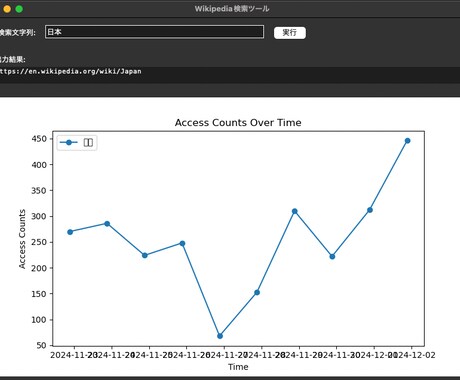Viewport: 460px width, 380px height.
Task: Focus the search input containing 日本
Action: (155, 32)
